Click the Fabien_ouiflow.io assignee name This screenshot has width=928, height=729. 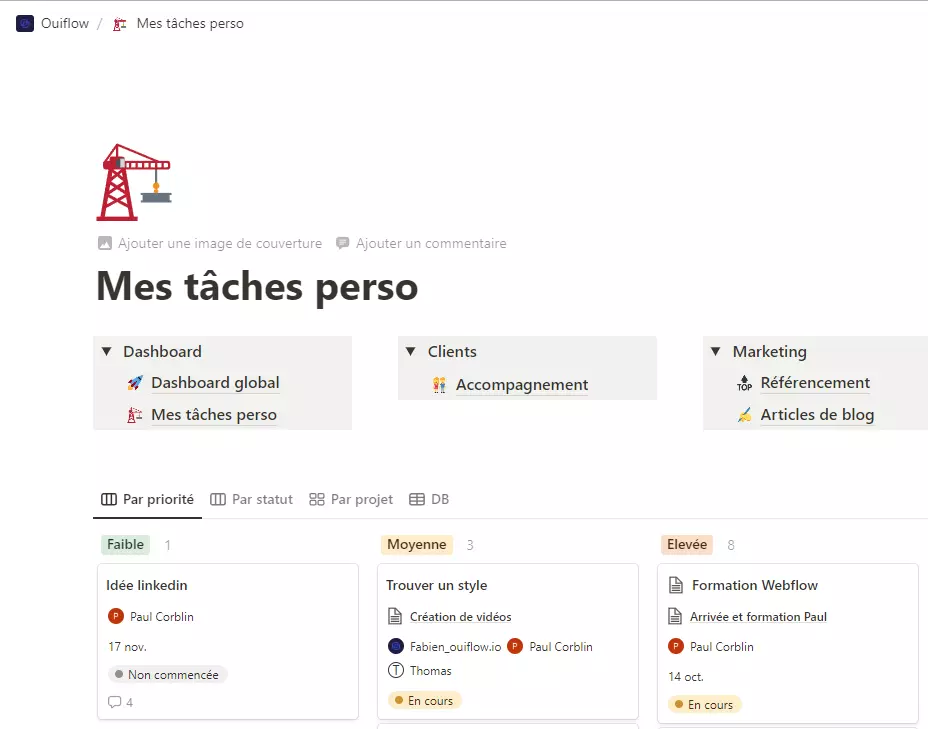[x=455, y=647]
